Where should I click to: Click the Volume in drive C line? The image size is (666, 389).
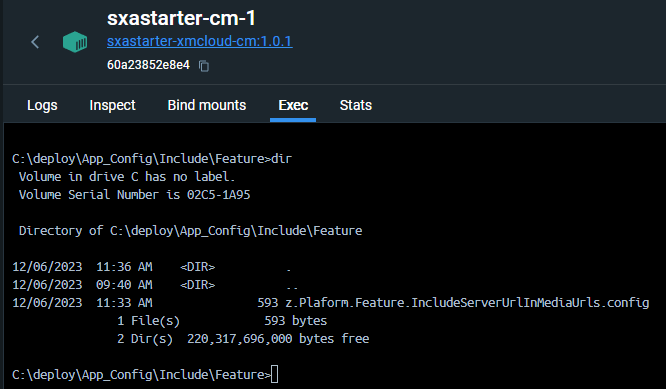[127, 177]
